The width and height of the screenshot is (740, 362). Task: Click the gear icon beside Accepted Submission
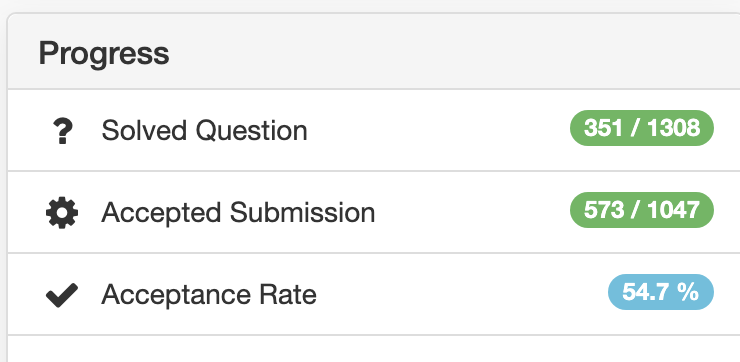point(62,213)
